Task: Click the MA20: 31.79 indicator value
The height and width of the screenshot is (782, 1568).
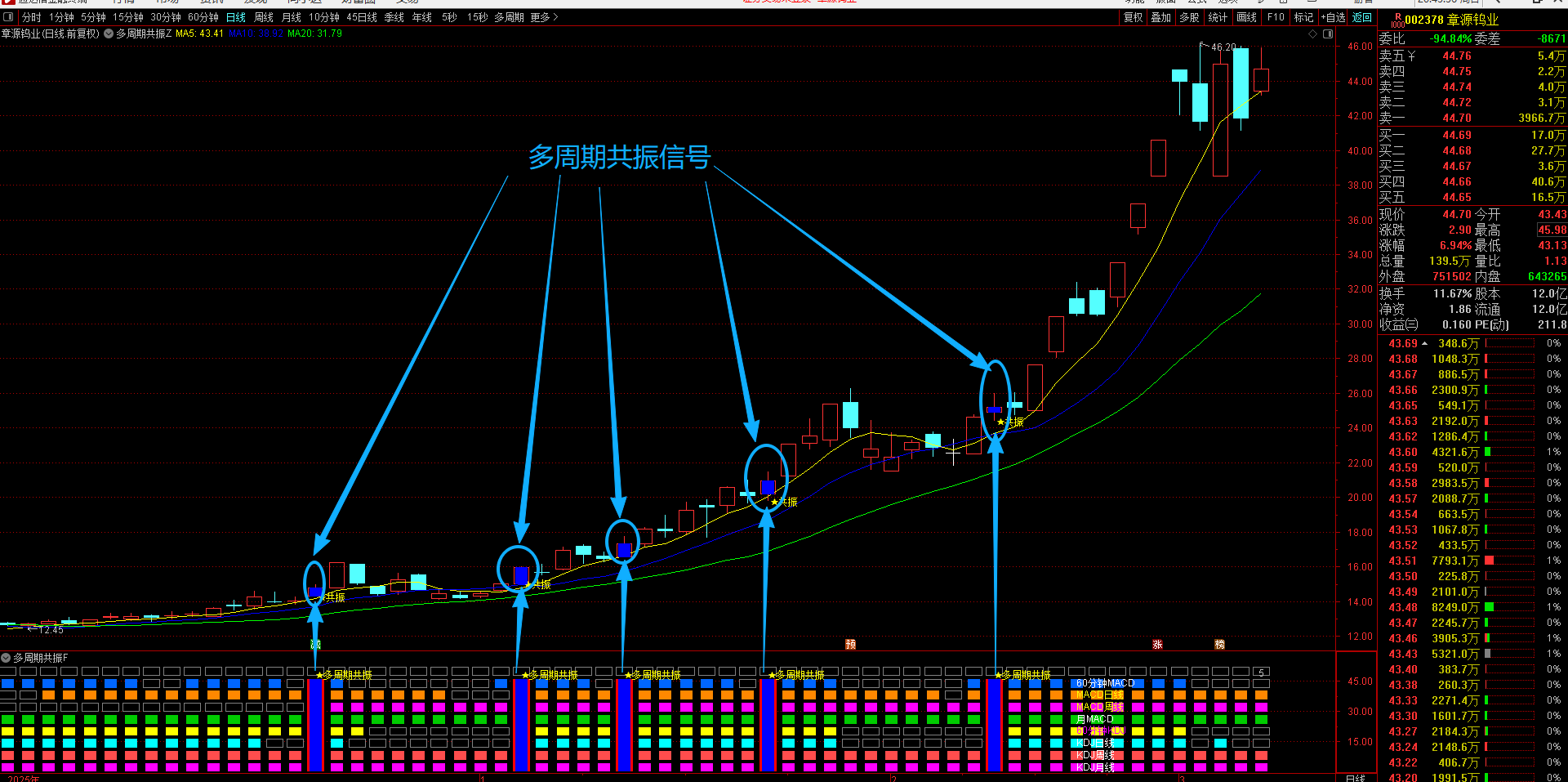Action: 315,34
